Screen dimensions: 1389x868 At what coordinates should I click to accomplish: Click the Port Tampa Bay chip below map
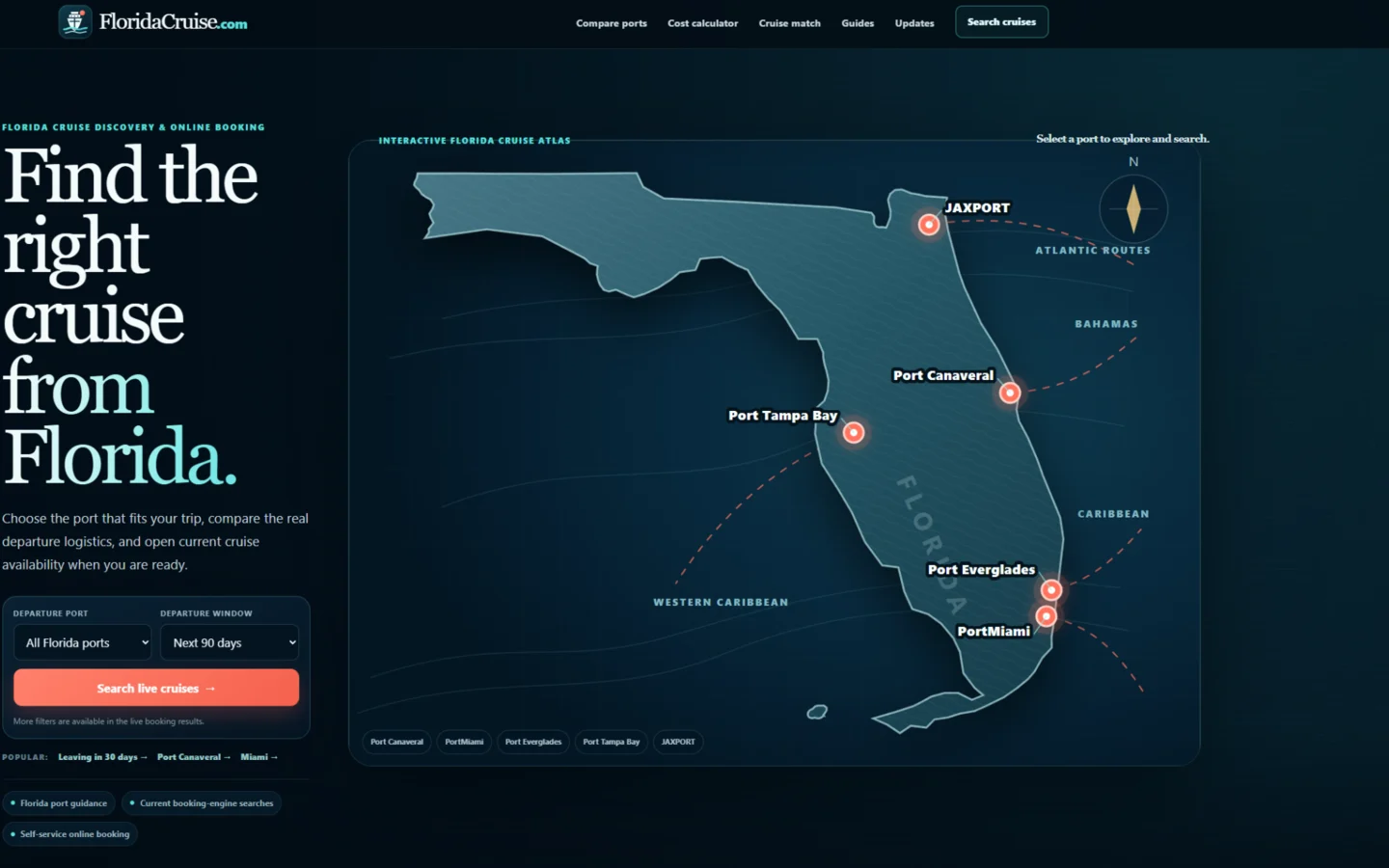click(x=612, y=742)
